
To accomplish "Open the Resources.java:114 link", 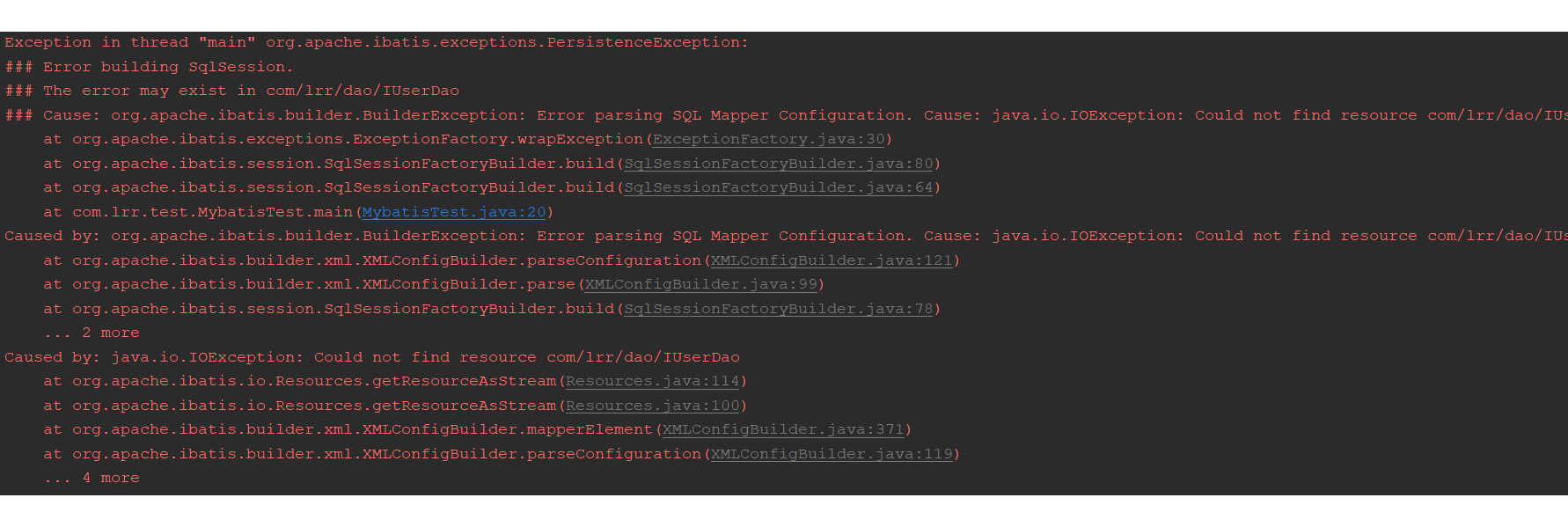I will click(x=652, y=381).
